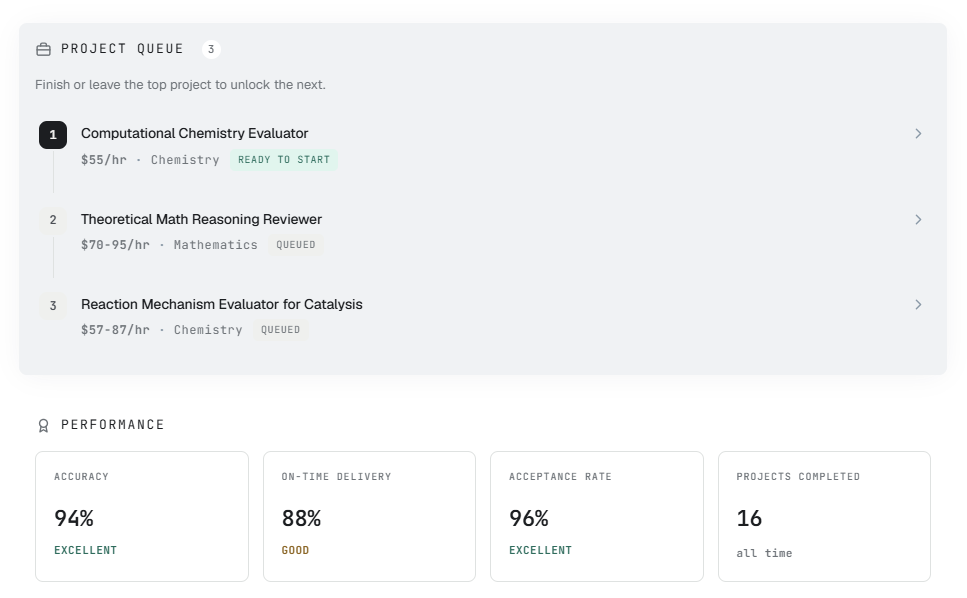967x598 pixels.
Task: Open the Computational Chemistry Evaluator project title
Action: click(x=194, y=133)
